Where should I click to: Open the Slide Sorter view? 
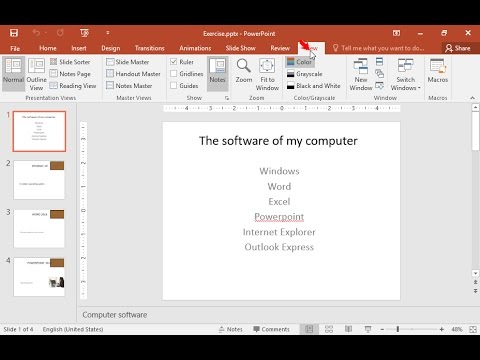pos(70,62)
